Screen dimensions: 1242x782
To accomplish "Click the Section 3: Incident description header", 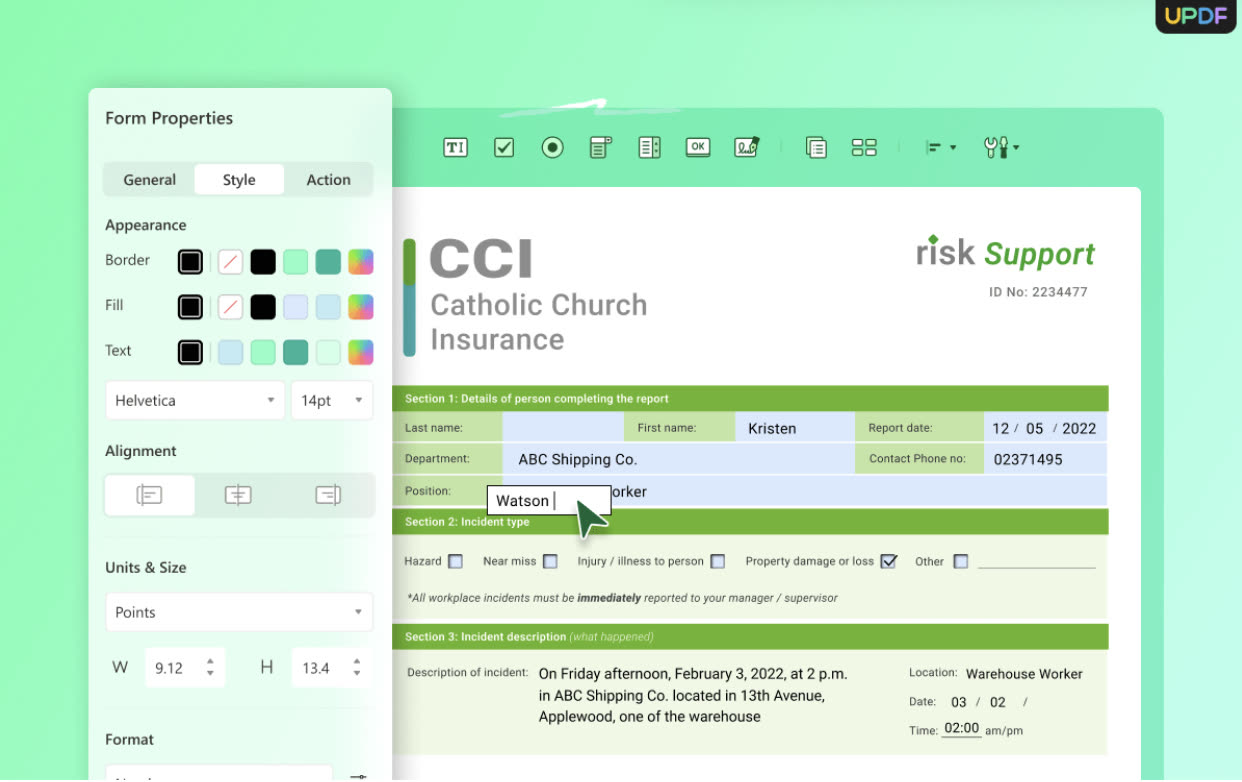I will click(750, 636).
